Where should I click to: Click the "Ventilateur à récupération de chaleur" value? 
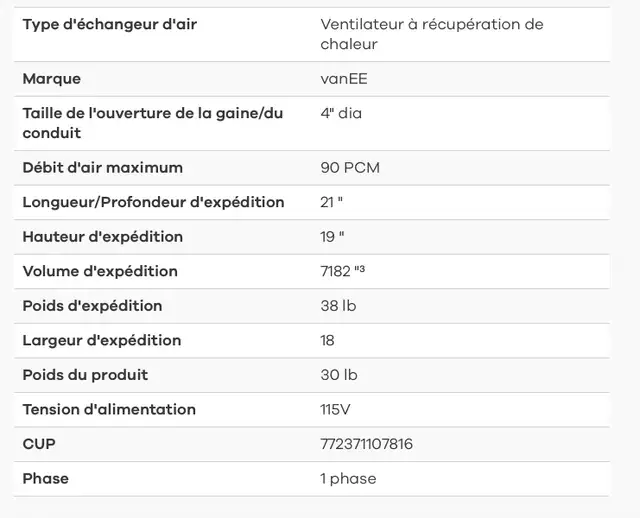[432, 34]
